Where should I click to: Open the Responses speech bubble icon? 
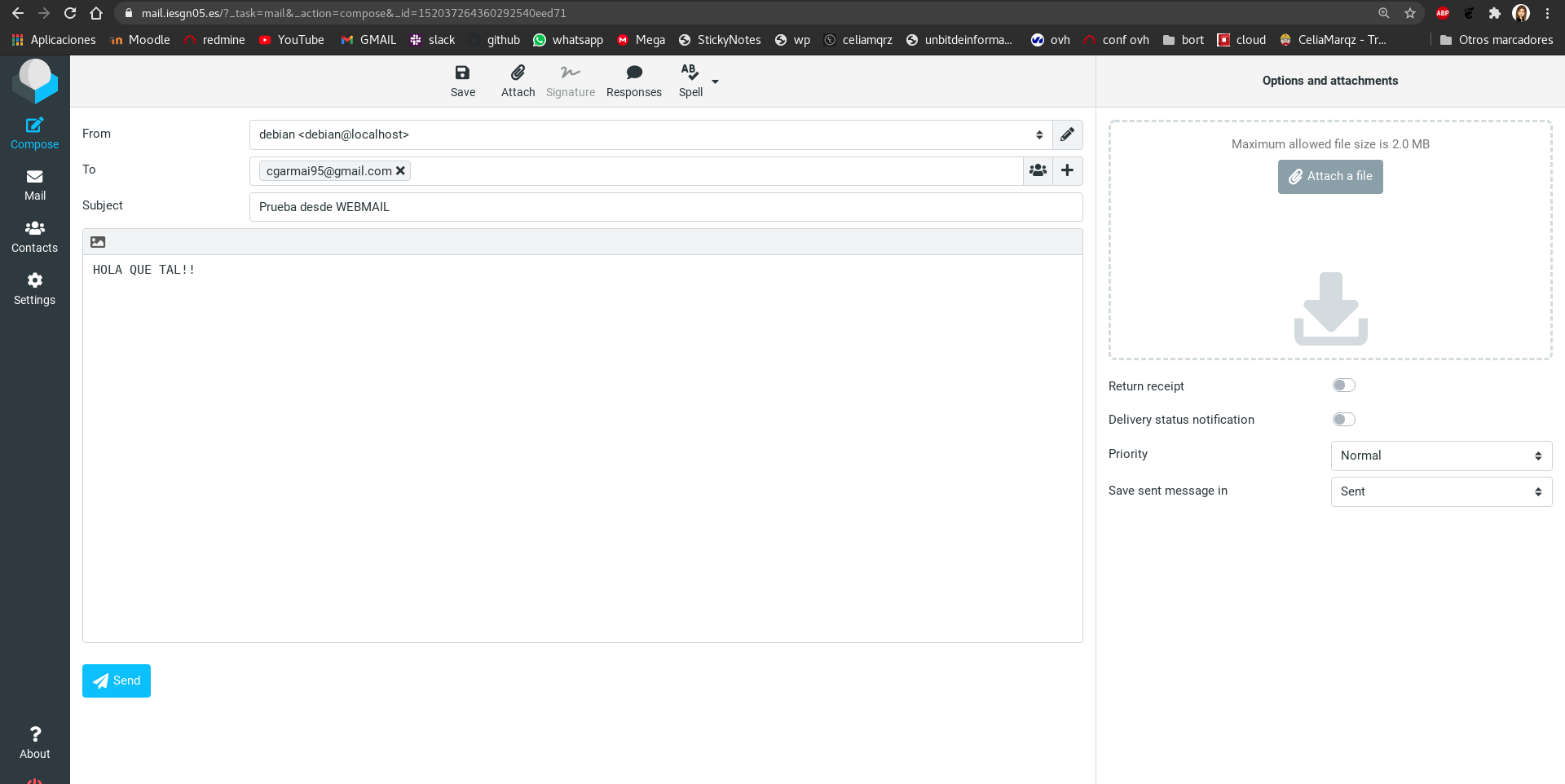click(633, 73)
